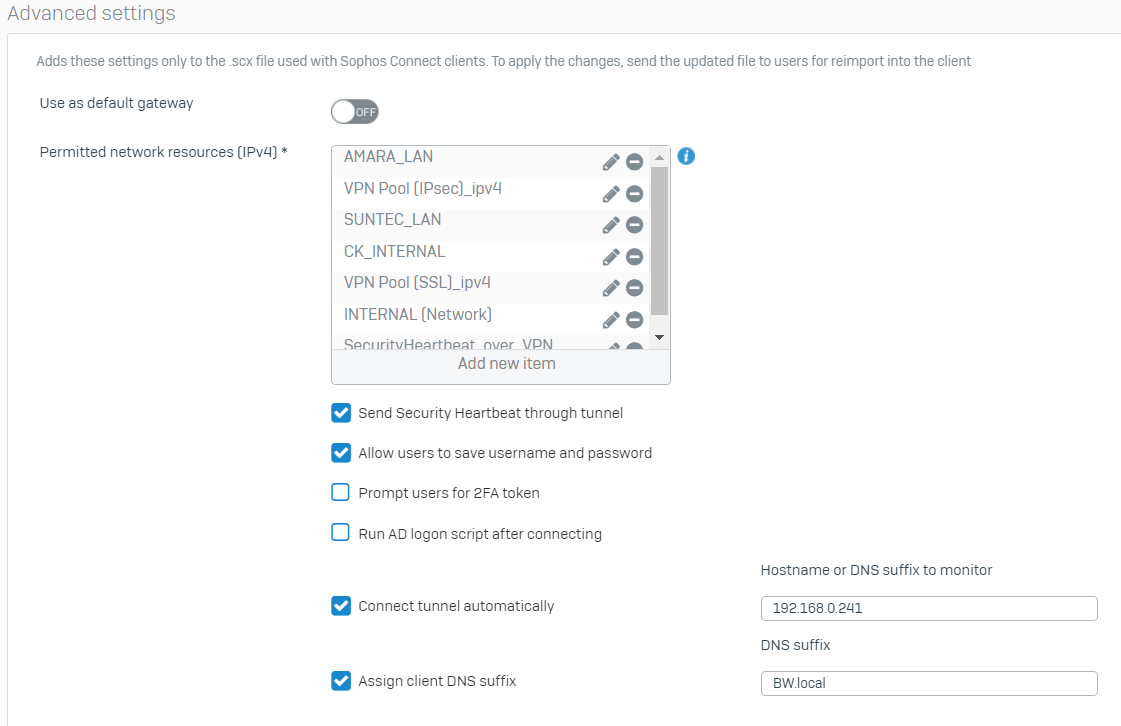Remove AMARA_LAN from permitted resources
The height and width of the screenshot is (726, 1121).
pyautogui.click(x=634, y=162)
